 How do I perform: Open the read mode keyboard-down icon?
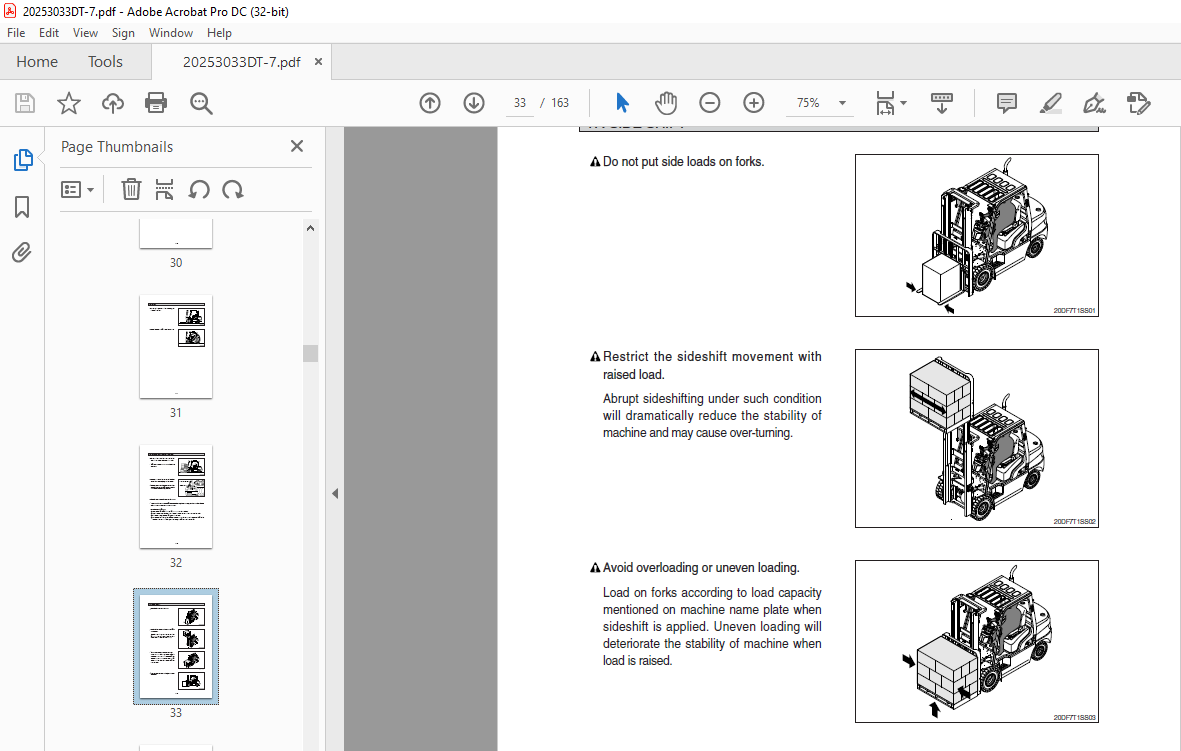941,103
